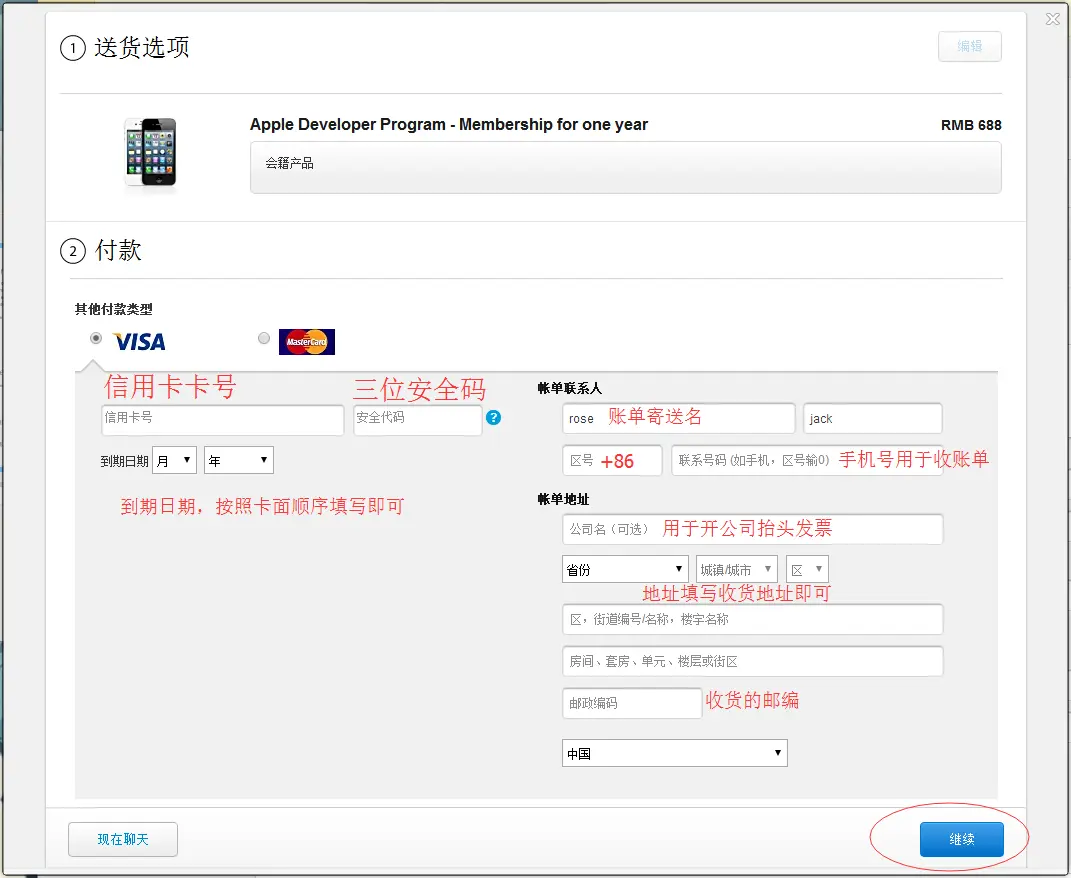Click the 继续 continue button
Image resolution: width=1071 pixels, height=878 pixels.
(962, 839)
